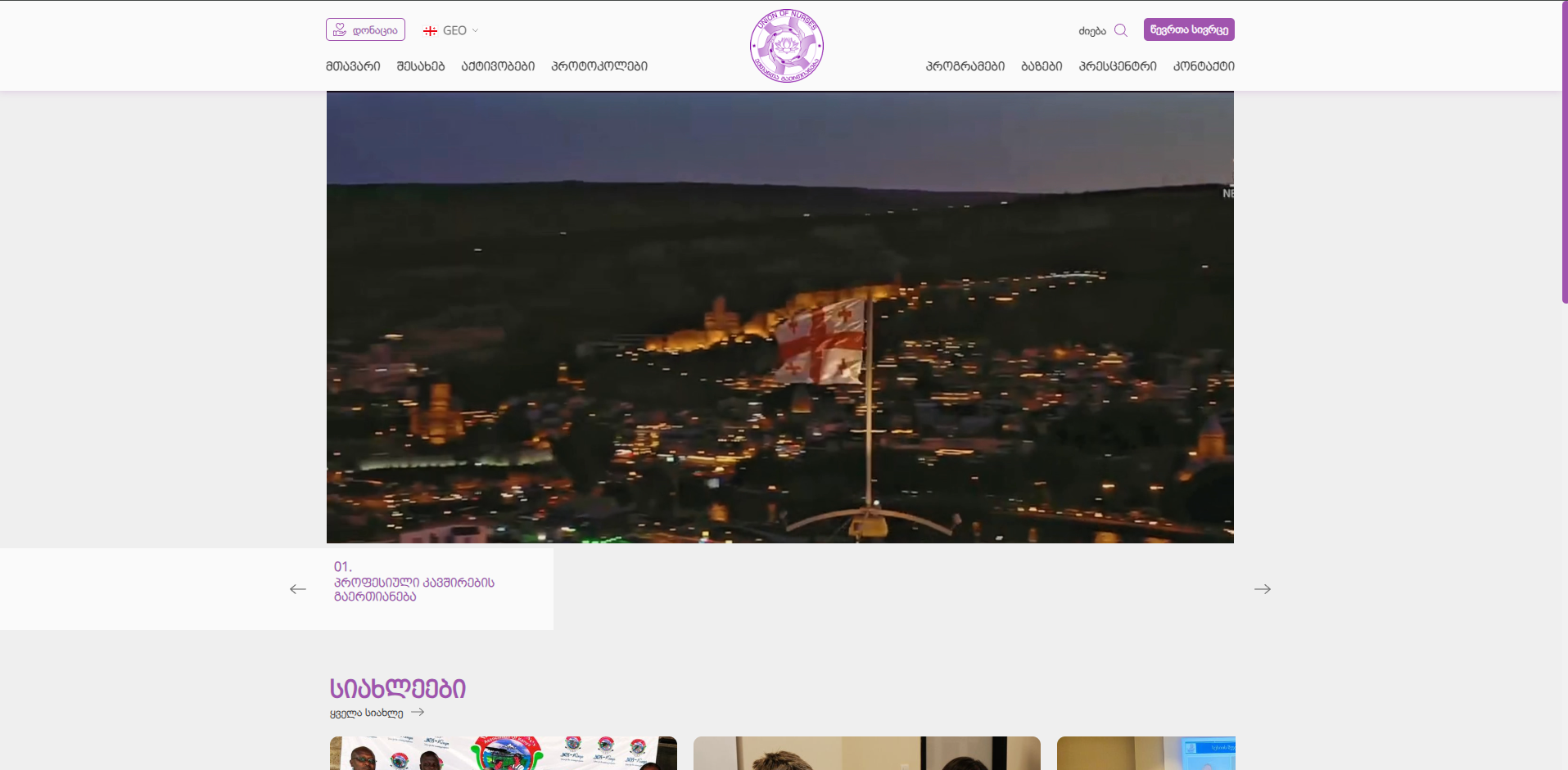Image resolution: width=1568 pixels, height=770 pixels.
Task: Go to previous slide with left arrow
Action: [x=298, y=589]
